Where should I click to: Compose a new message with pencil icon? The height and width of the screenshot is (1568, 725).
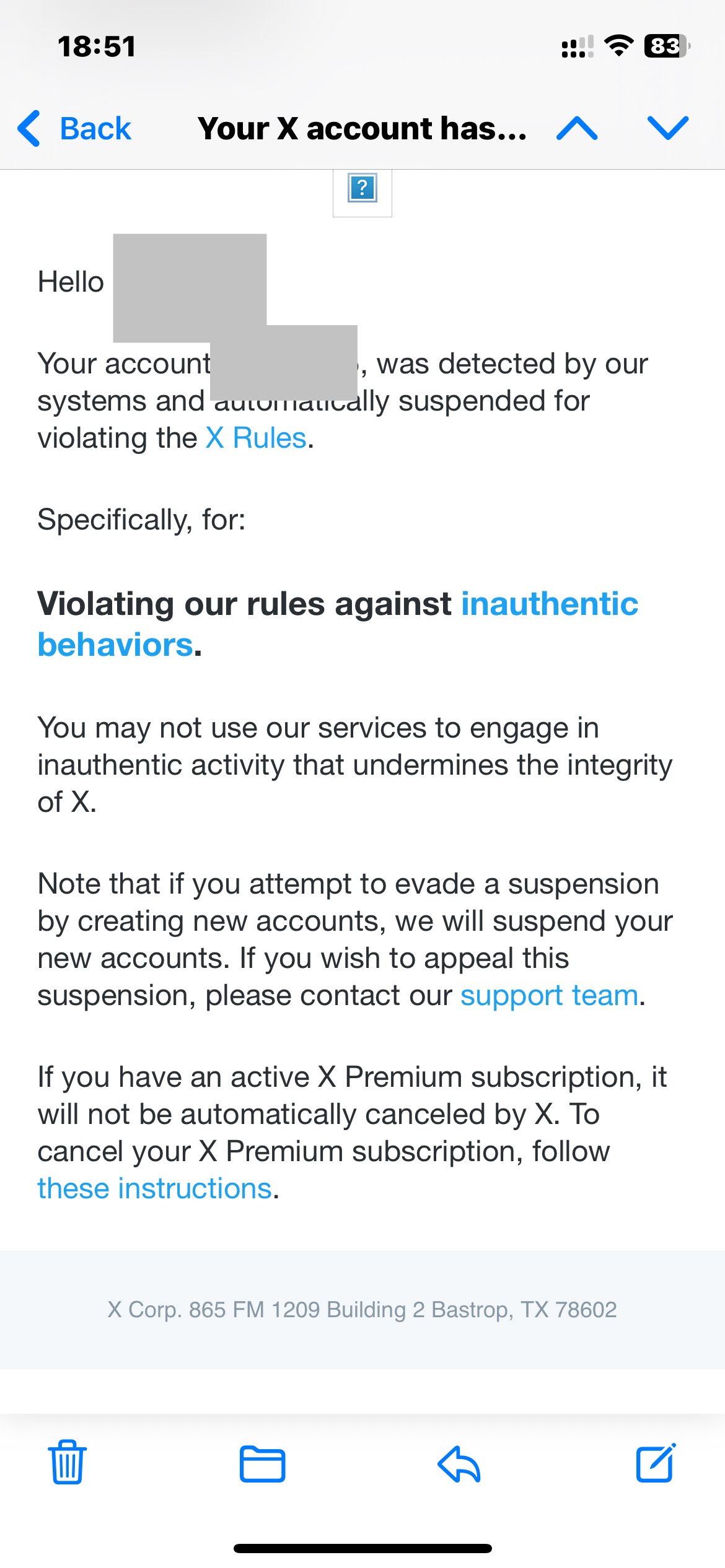[x=656, y=1463]
